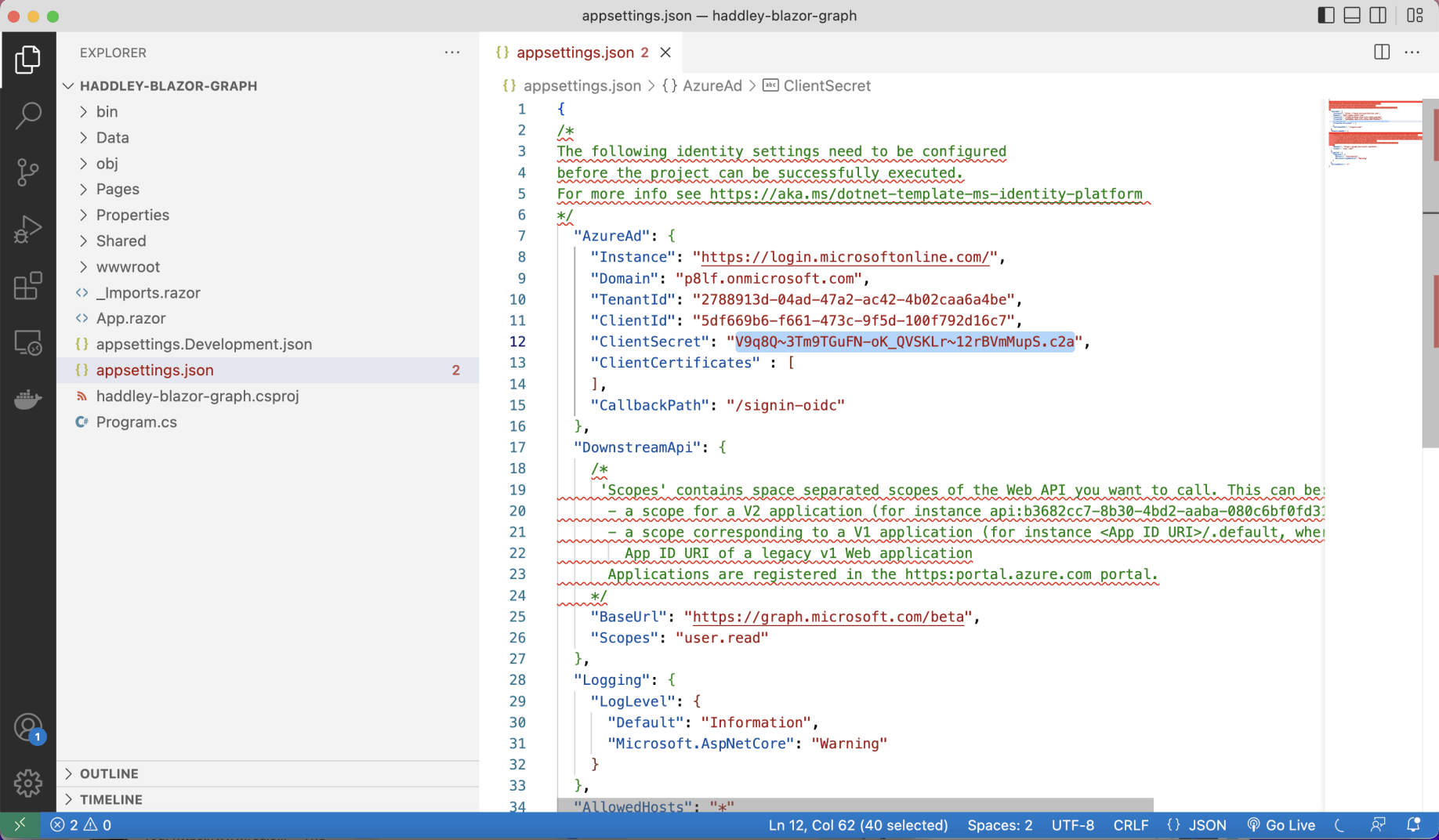Image resolution: width=1439 pixels, height=840 pixels.
Task: Open the Search sidebar
Action: coord(28,115)
